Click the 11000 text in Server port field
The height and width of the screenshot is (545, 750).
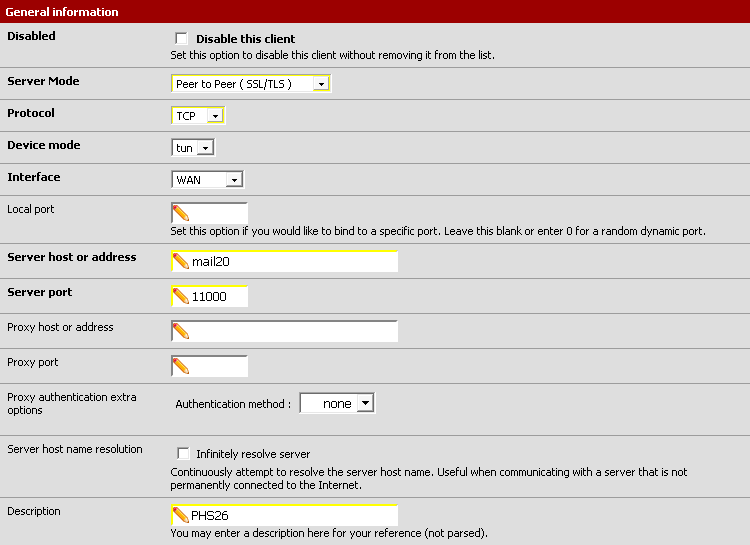[209, 296]
